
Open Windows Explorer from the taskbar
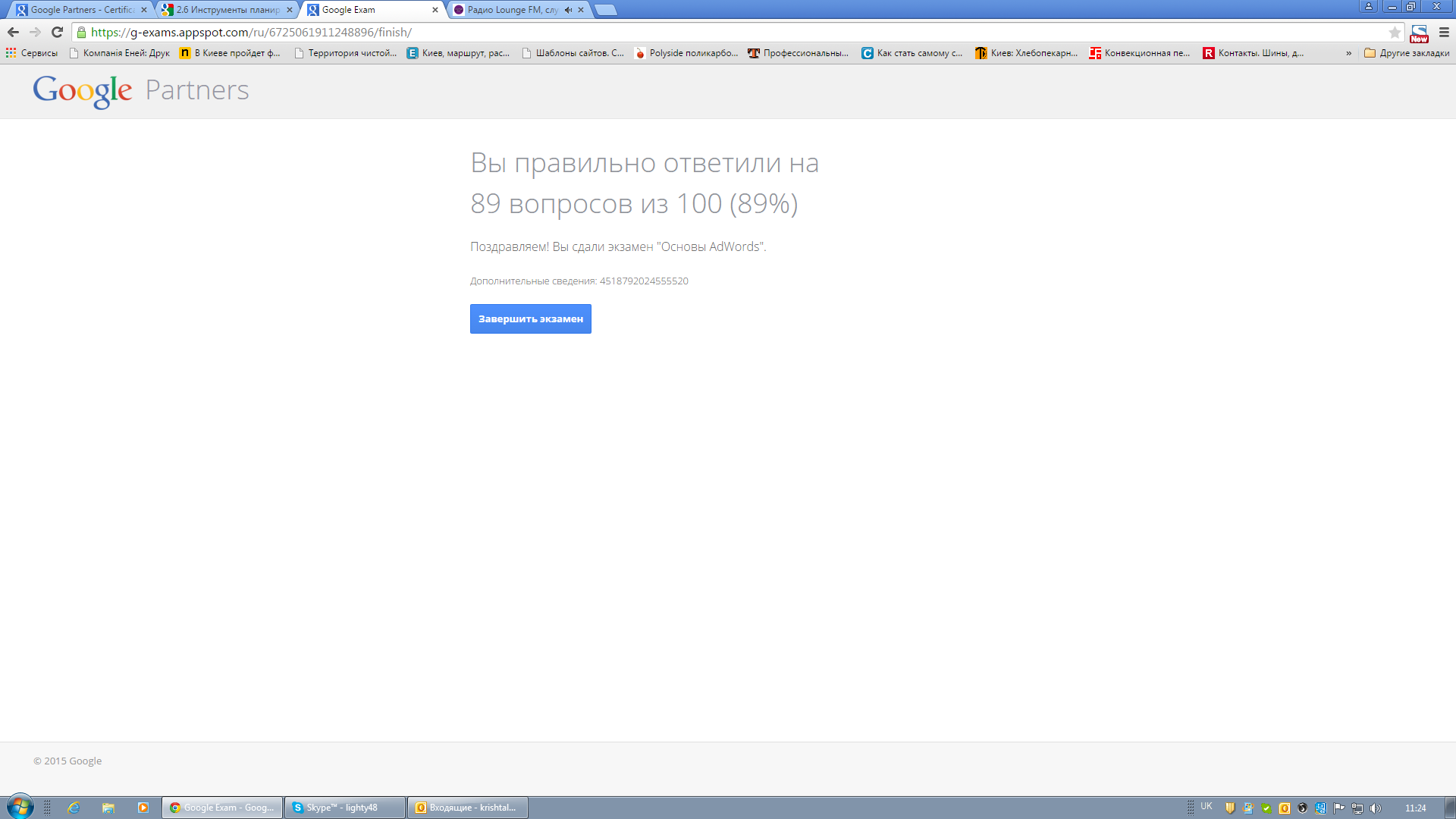click(108, 808)
